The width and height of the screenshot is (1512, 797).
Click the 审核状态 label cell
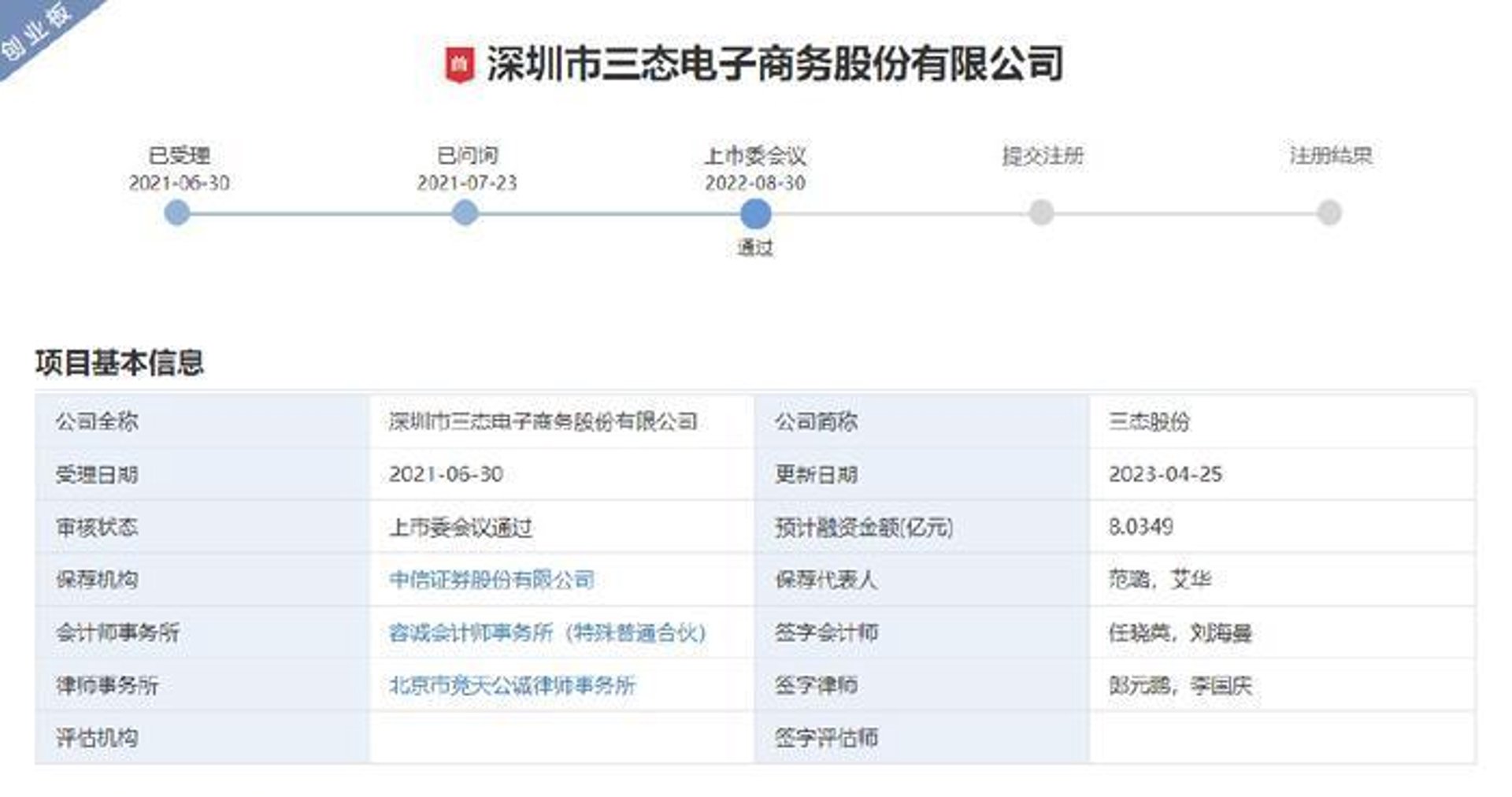click(202, 527)
